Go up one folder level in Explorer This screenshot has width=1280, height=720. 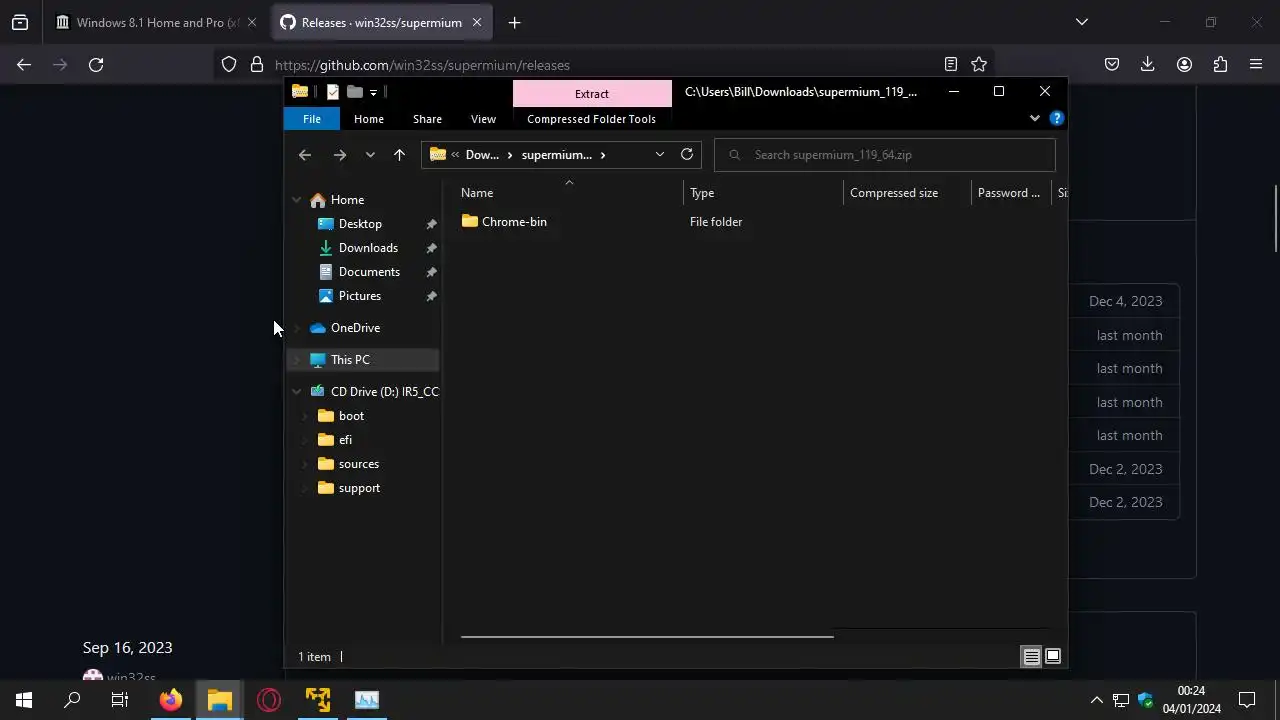(399, 155)
